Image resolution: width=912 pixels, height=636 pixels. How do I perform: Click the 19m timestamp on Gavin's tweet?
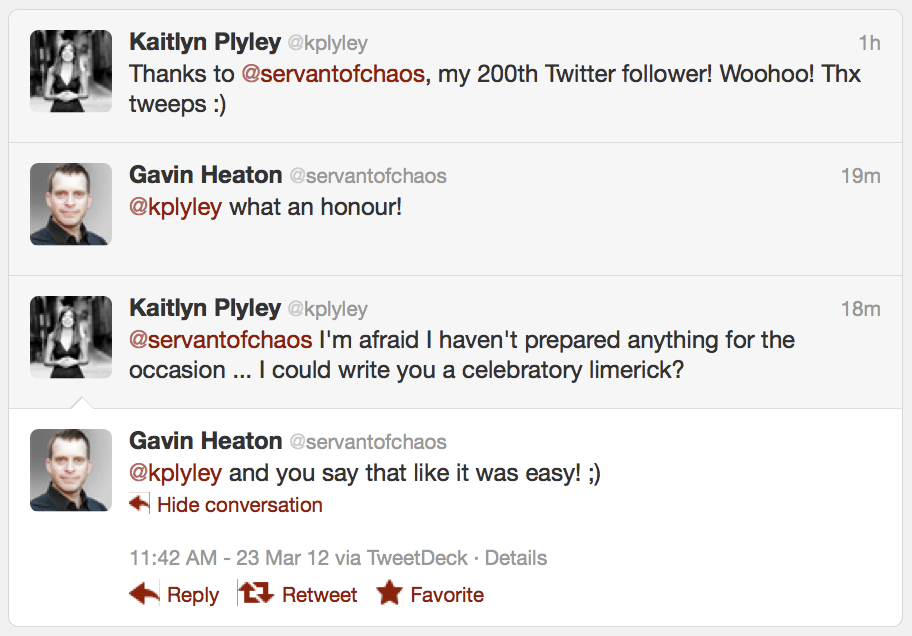[x=860, y=176]
